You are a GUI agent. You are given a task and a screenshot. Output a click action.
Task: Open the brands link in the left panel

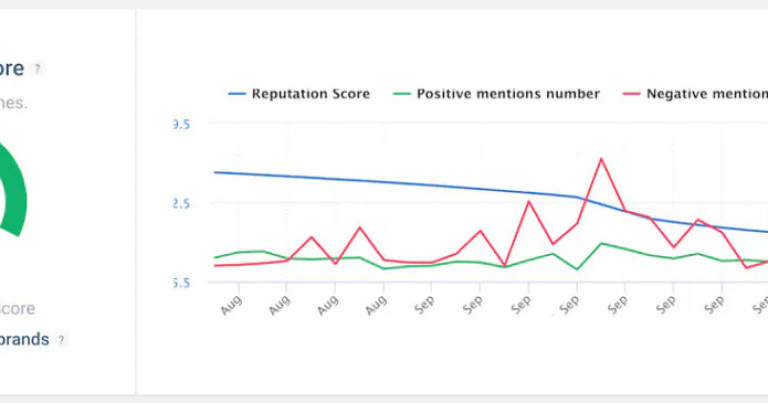pos(25,339)
